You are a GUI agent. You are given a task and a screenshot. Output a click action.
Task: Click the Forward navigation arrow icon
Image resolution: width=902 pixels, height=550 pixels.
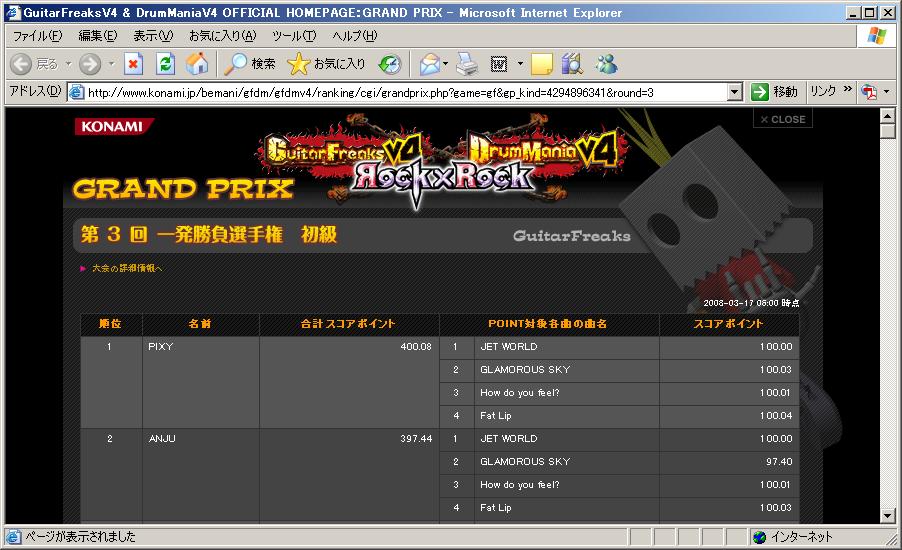coord(90,64)
